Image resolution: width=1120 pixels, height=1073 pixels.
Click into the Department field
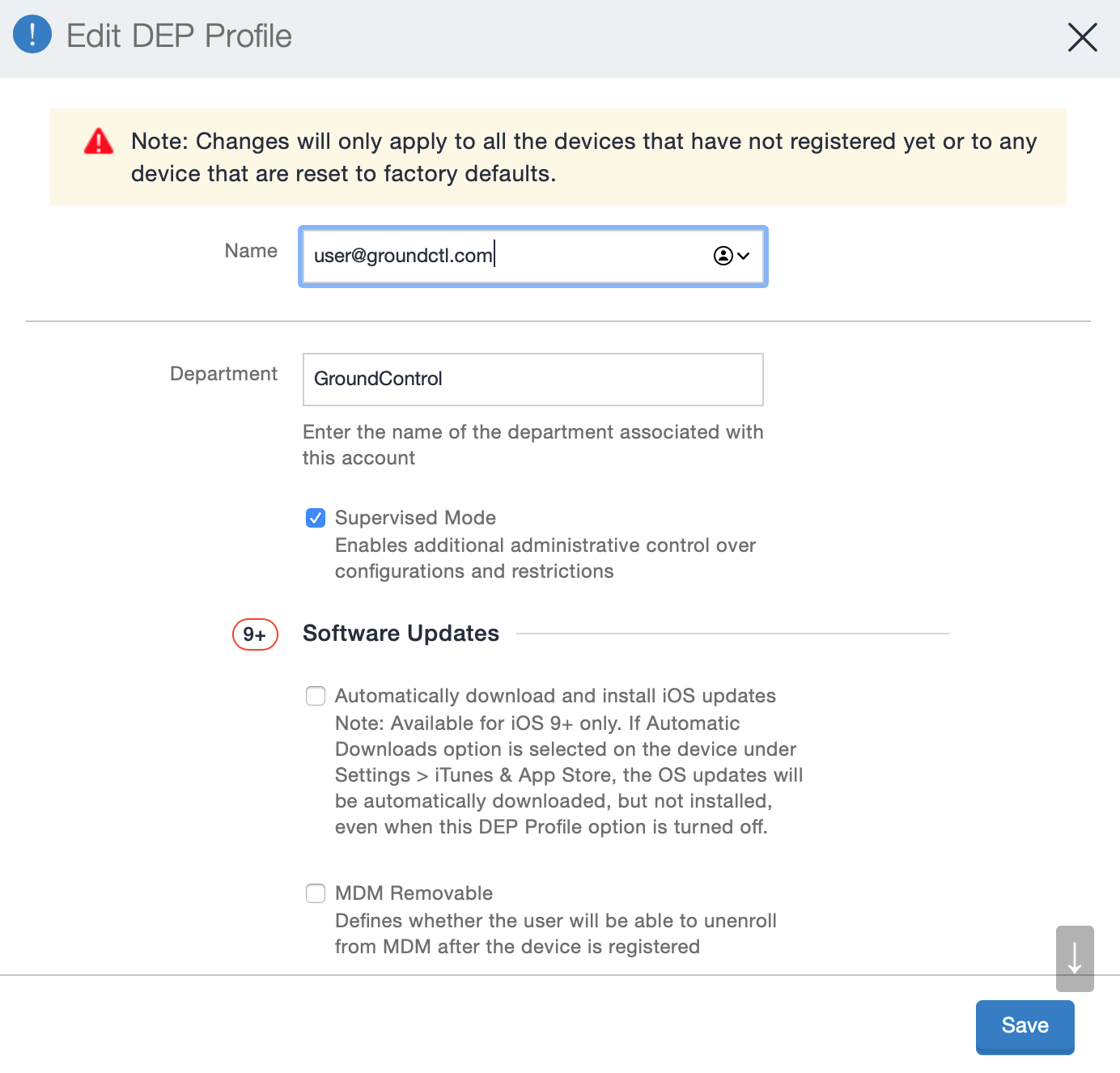point(532,379)
